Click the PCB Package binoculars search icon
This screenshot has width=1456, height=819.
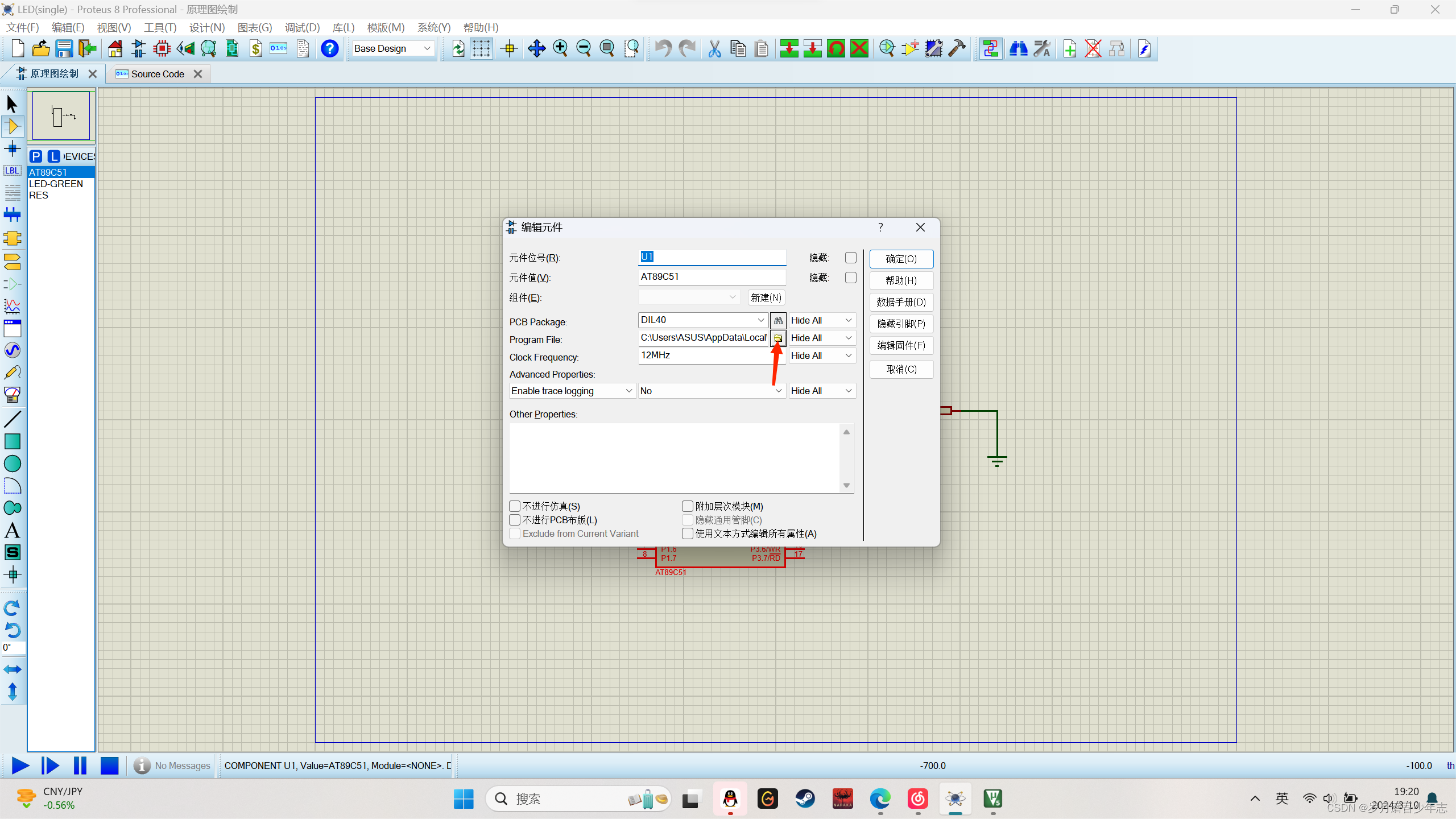click(x=778, y=321)
